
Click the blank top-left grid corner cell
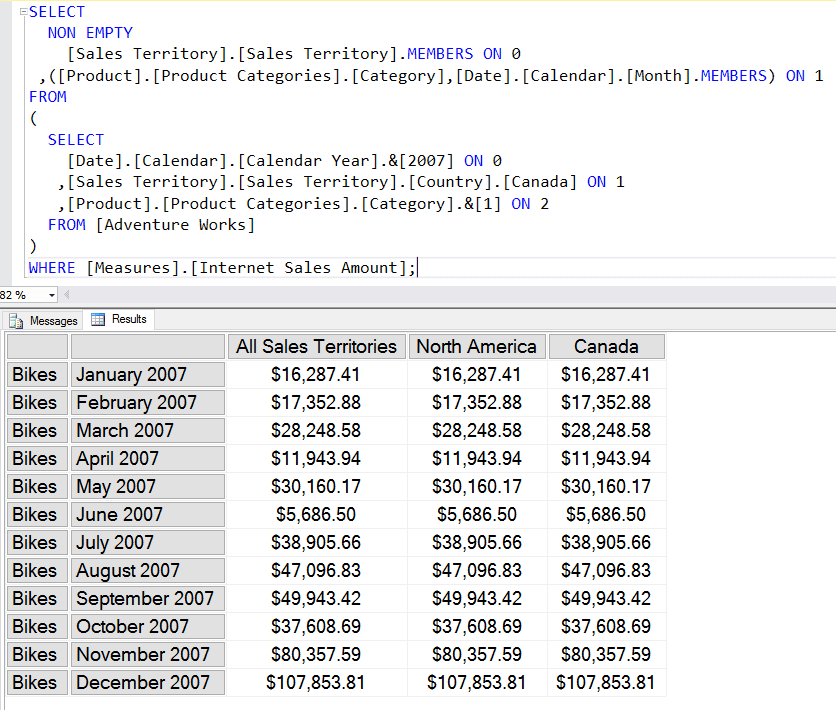point(36,347)
